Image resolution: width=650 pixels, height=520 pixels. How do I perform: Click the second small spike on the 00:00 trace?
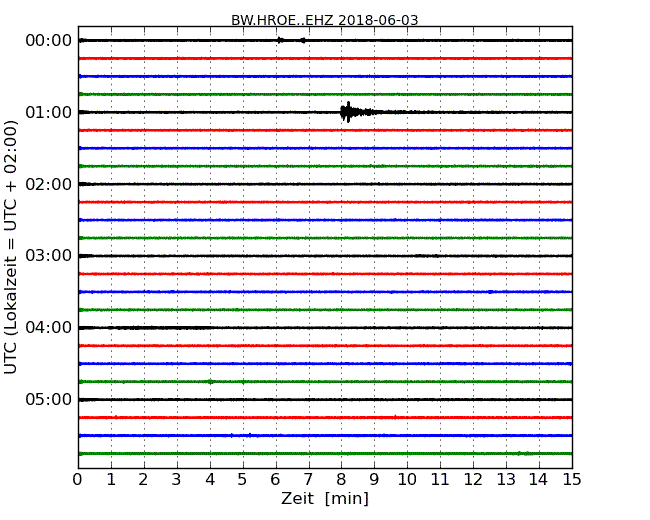pyautogui.click(x=303, y=40)
